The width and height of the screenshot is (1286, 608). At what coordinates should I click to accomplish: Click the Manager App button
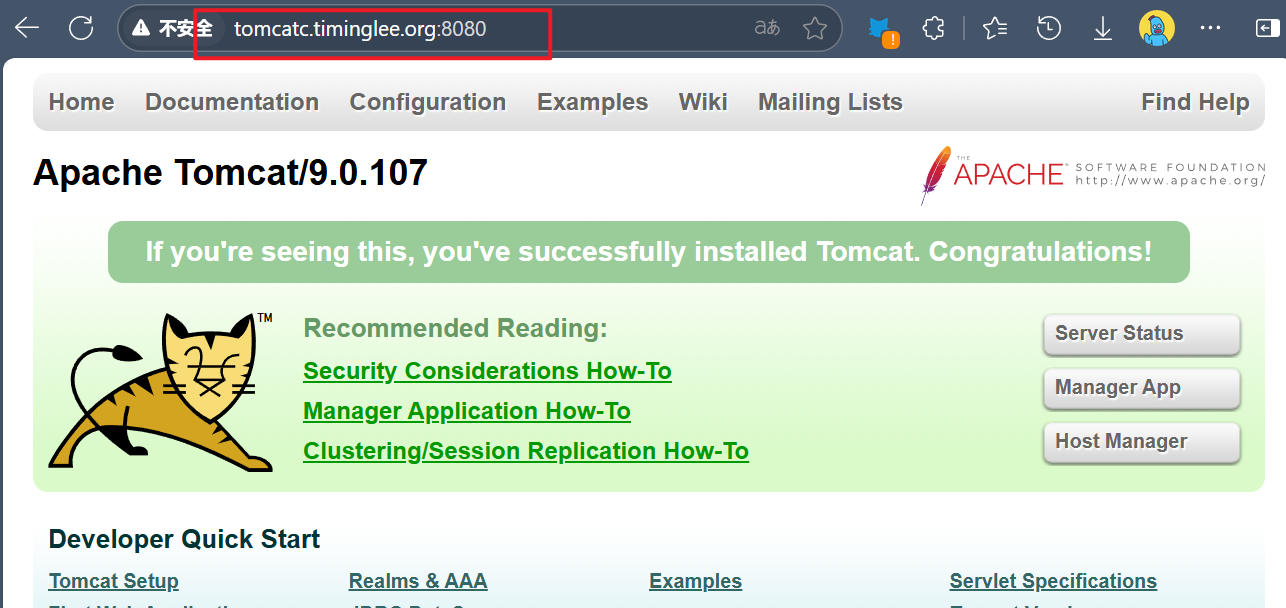click(1141, 388)
